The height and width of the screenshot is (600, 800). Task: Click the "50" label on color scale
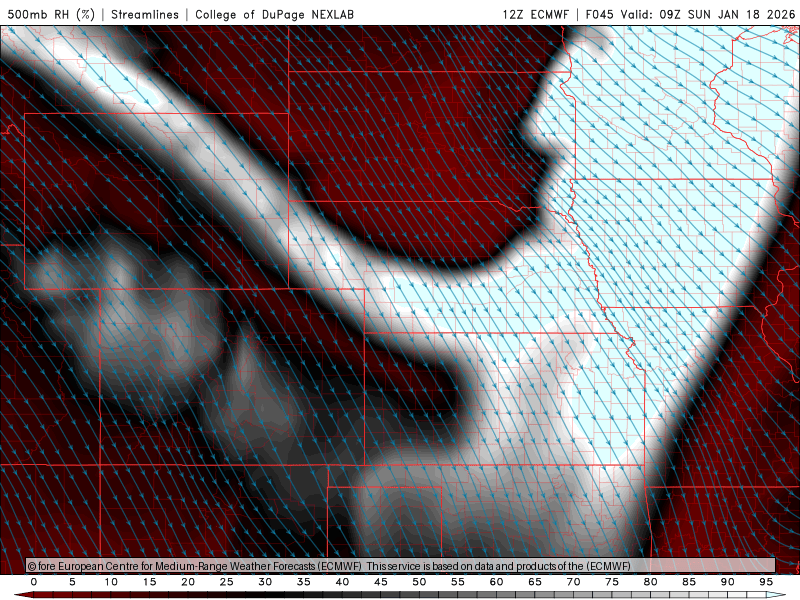point(419,582)
